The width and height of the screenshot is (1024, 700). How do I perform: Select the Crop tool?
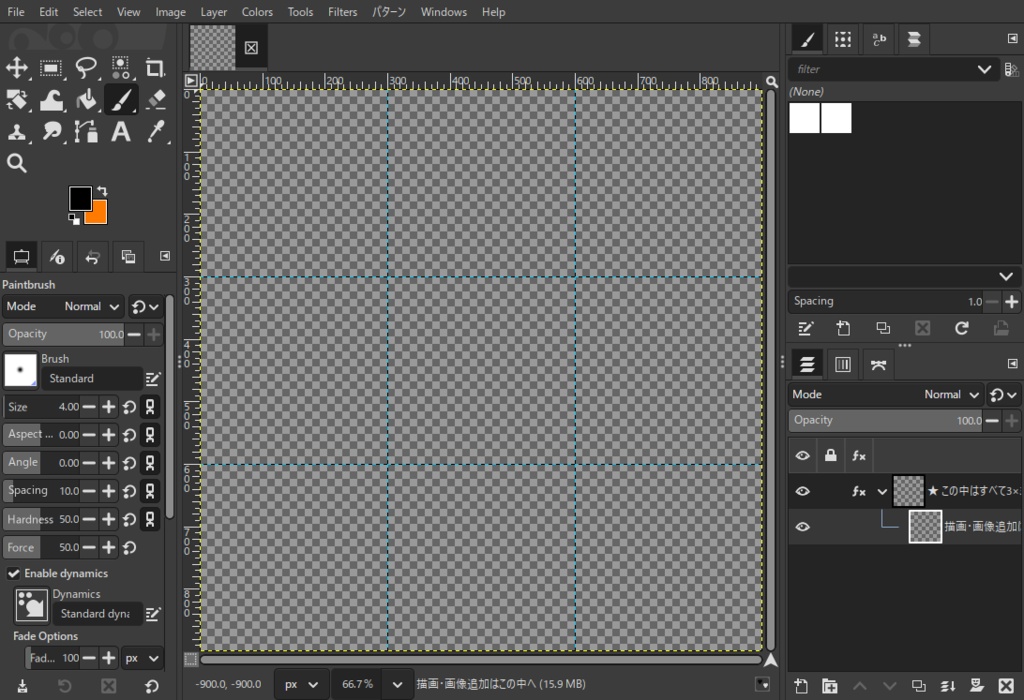point(155,67)
